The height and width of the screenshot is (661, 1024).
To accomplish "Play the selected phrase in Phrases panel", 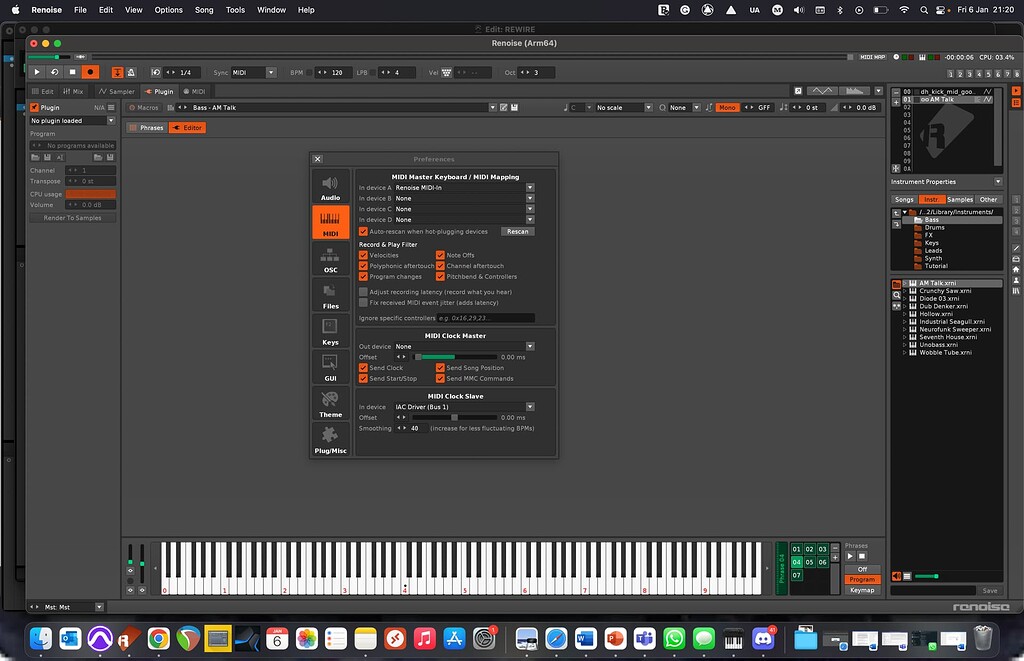I will point(850,556).
